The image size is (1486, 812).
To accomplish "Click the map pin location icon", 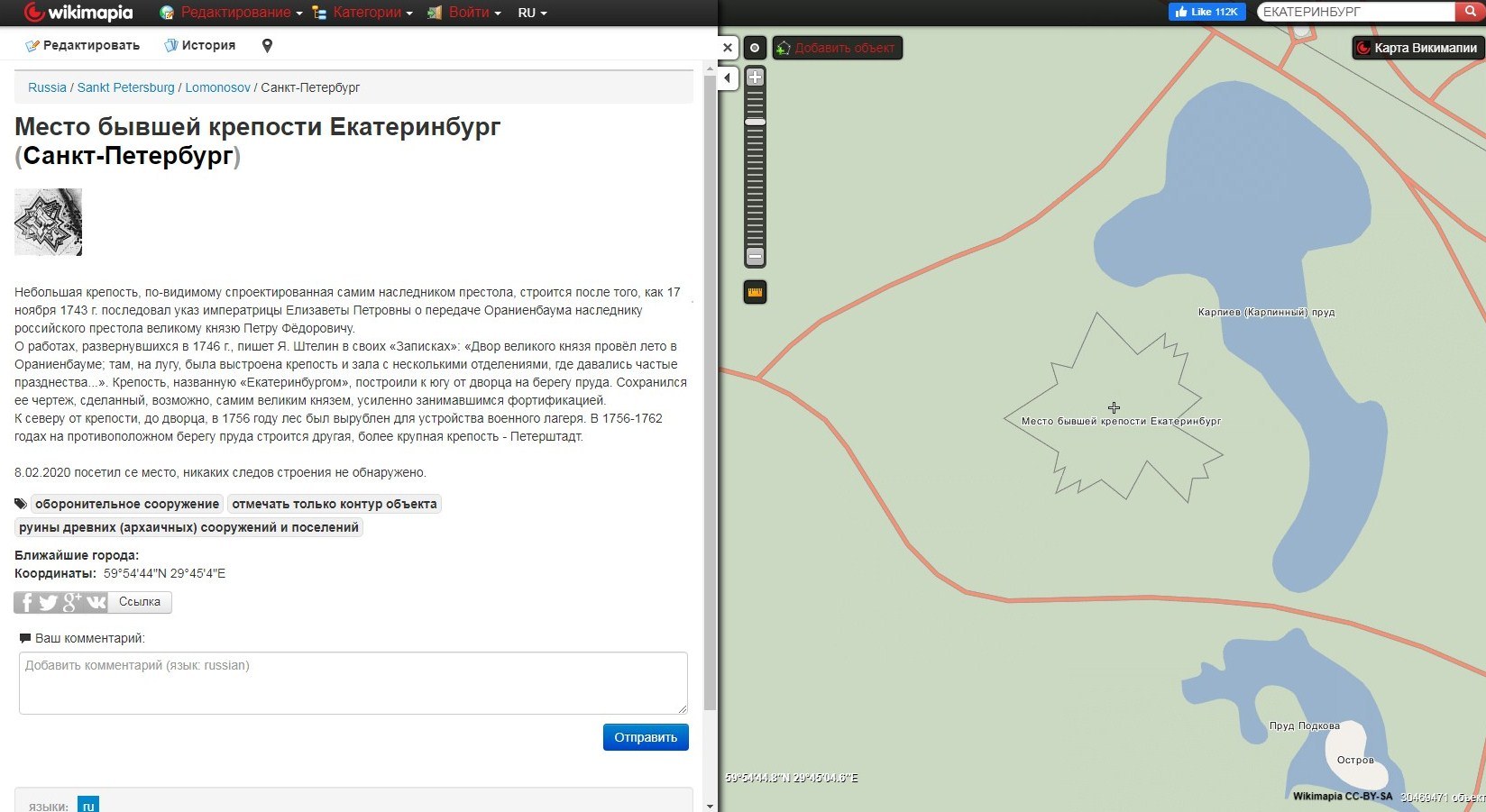I will click(267, 45).
